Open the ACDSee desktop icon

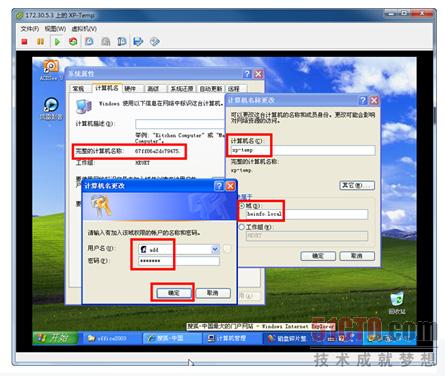coord(51,69)
